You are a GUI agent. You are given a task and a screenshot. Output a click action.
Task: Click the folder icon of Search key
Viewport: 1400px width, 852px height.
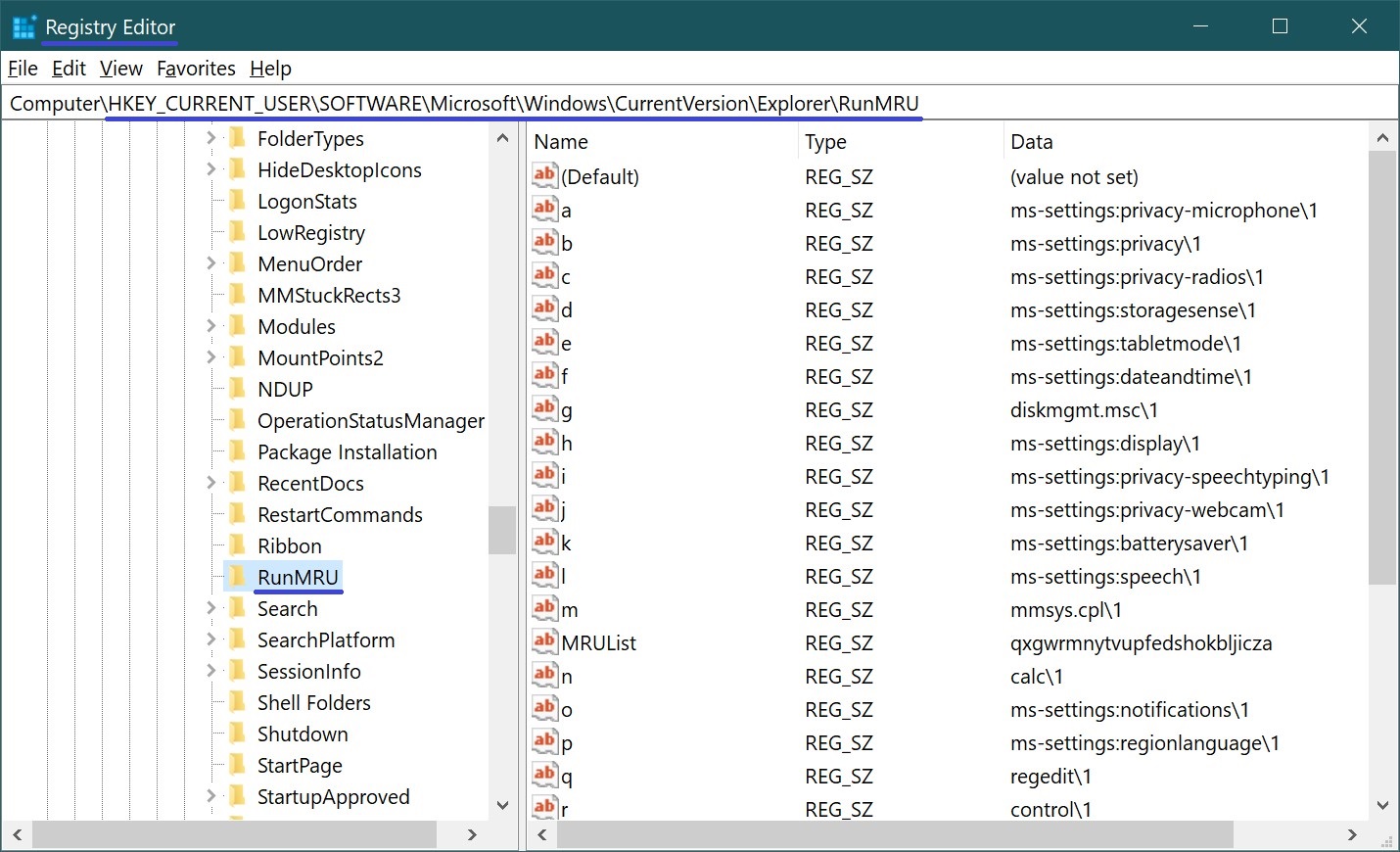(x=237, y=608)
